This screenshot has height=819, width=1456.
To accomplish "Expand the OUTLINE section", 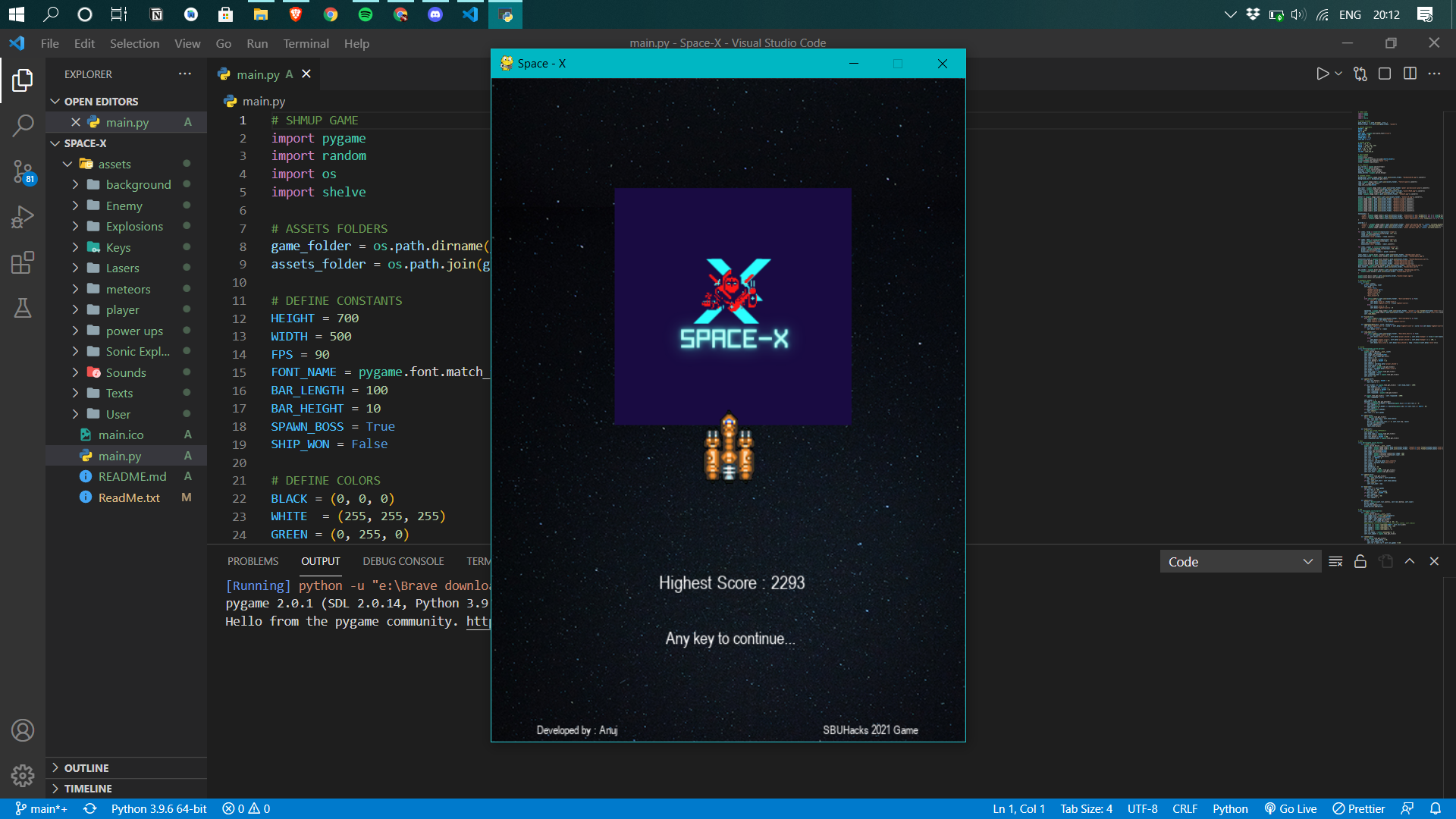I will tap(86, 767).
